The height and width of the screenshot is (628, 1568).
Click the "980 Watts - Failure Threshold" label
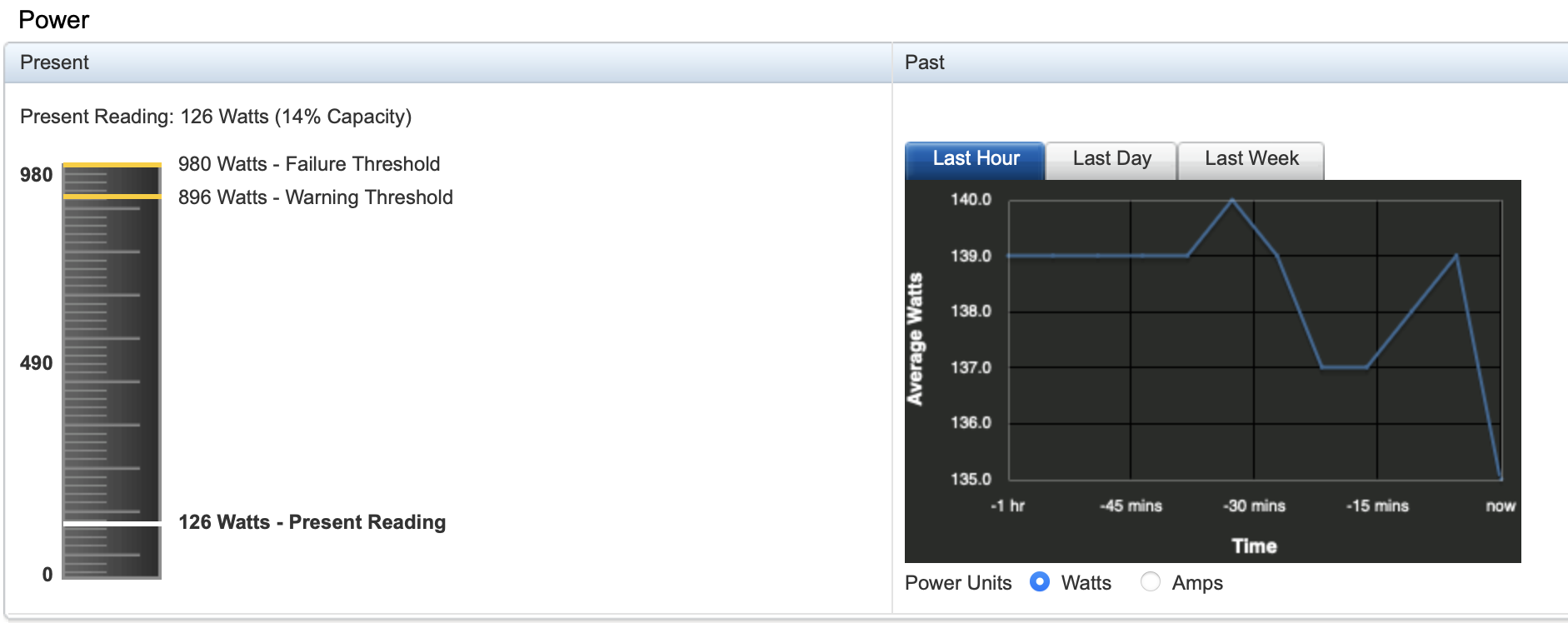(x=309, y=164)
